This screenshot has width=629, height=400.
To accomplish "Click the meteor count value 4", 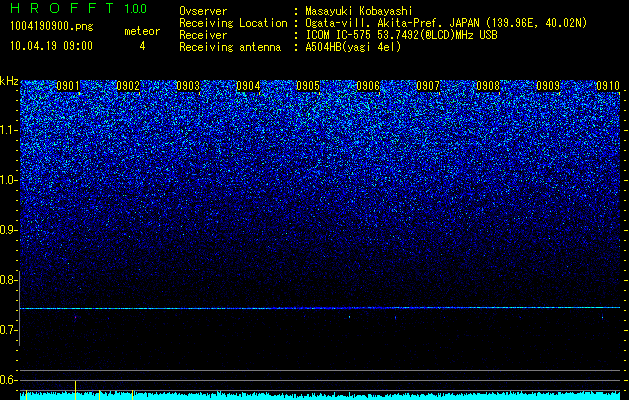I will coord(142,46).
